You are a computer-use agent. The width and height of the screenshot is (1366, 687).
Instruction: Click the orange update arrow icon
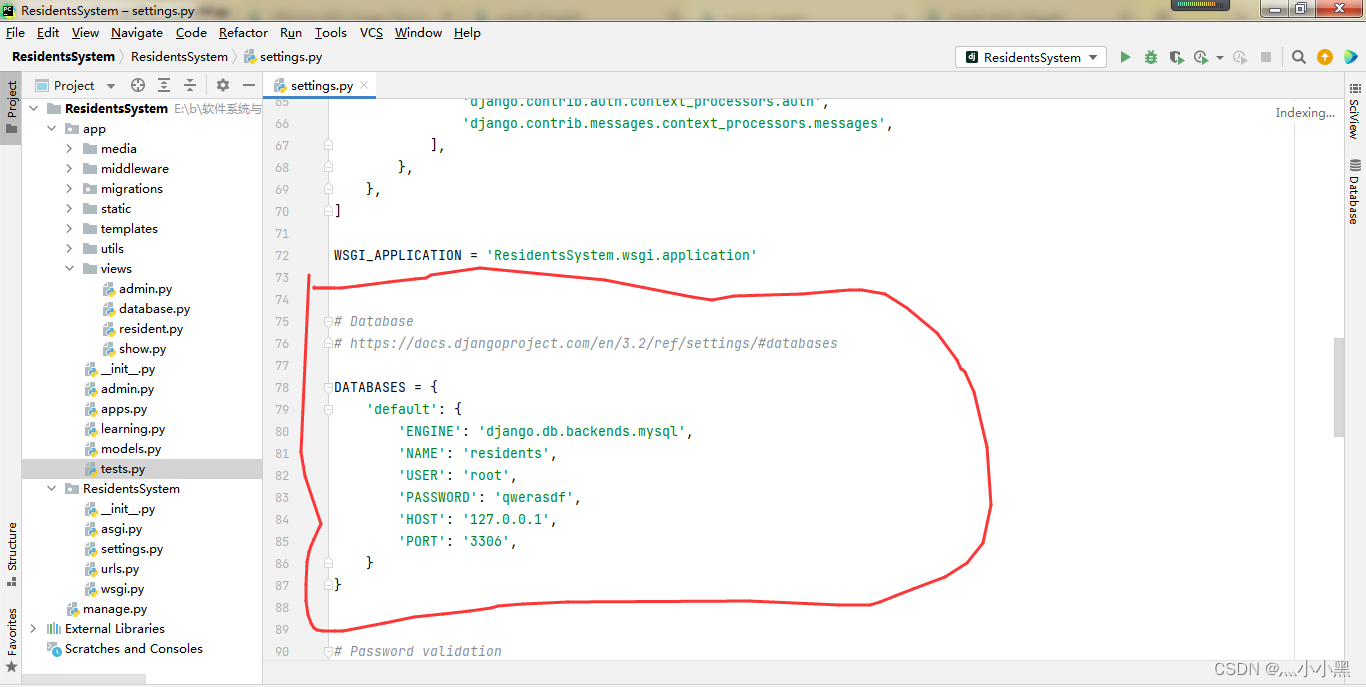click(x=1325, y=57)
